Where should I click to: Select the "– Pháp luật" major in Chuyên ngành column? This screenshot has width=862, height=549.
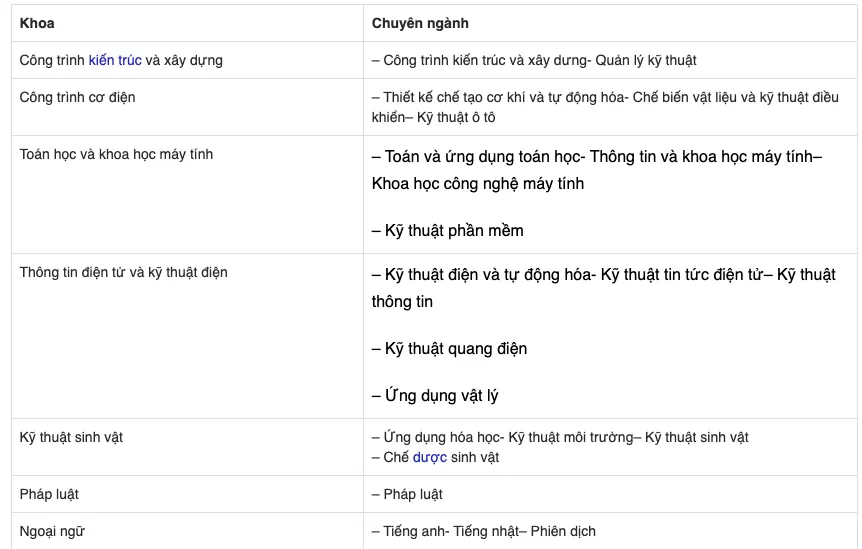[x=407, y=494]
